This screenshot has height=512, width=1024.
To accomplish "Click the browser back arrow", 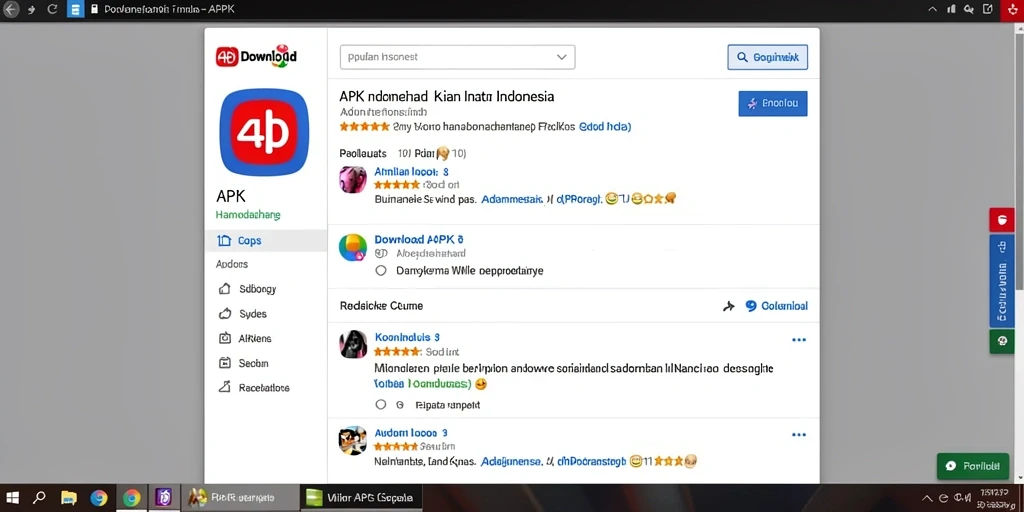I will tap(11, 10).
